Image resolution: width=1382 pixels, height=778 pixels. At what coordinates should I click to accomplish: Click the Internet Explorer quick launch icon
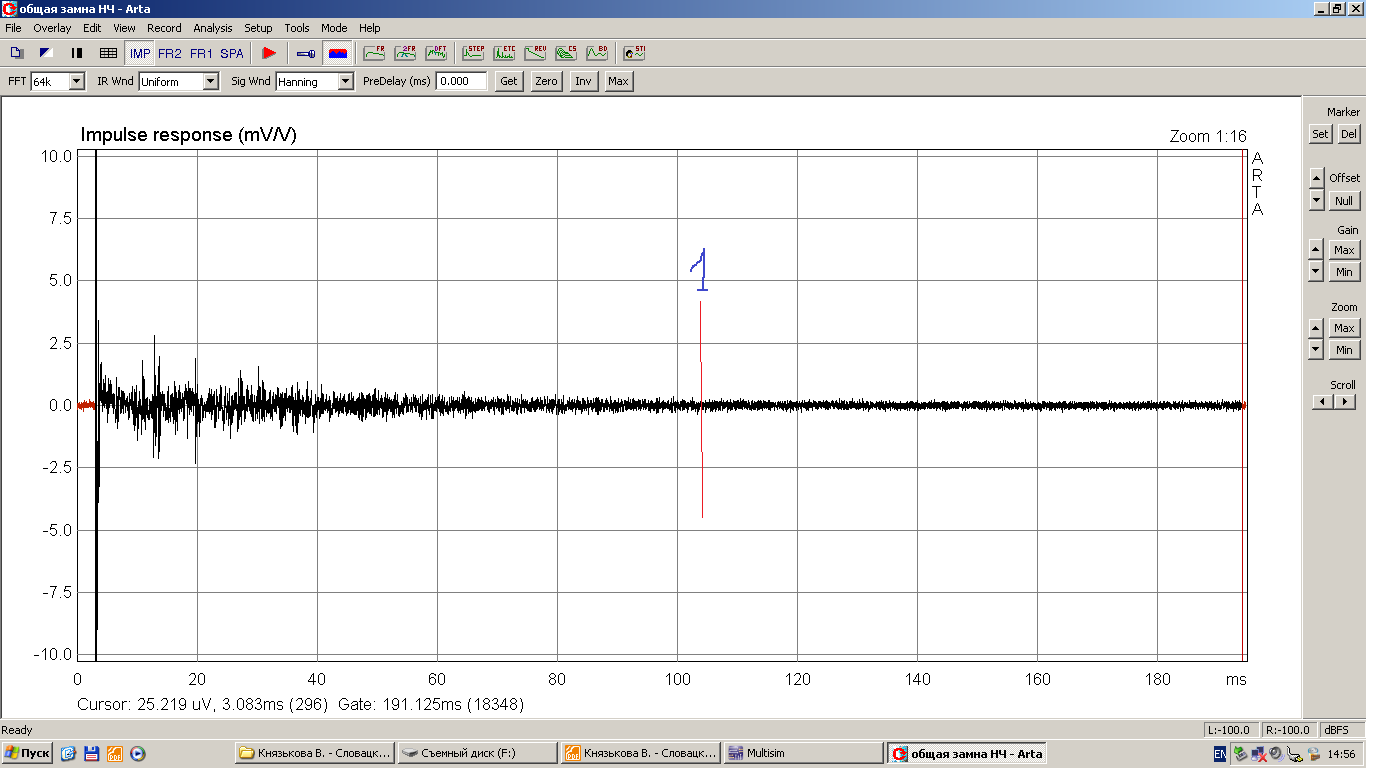pyautogui.click(x=69, y=754)
